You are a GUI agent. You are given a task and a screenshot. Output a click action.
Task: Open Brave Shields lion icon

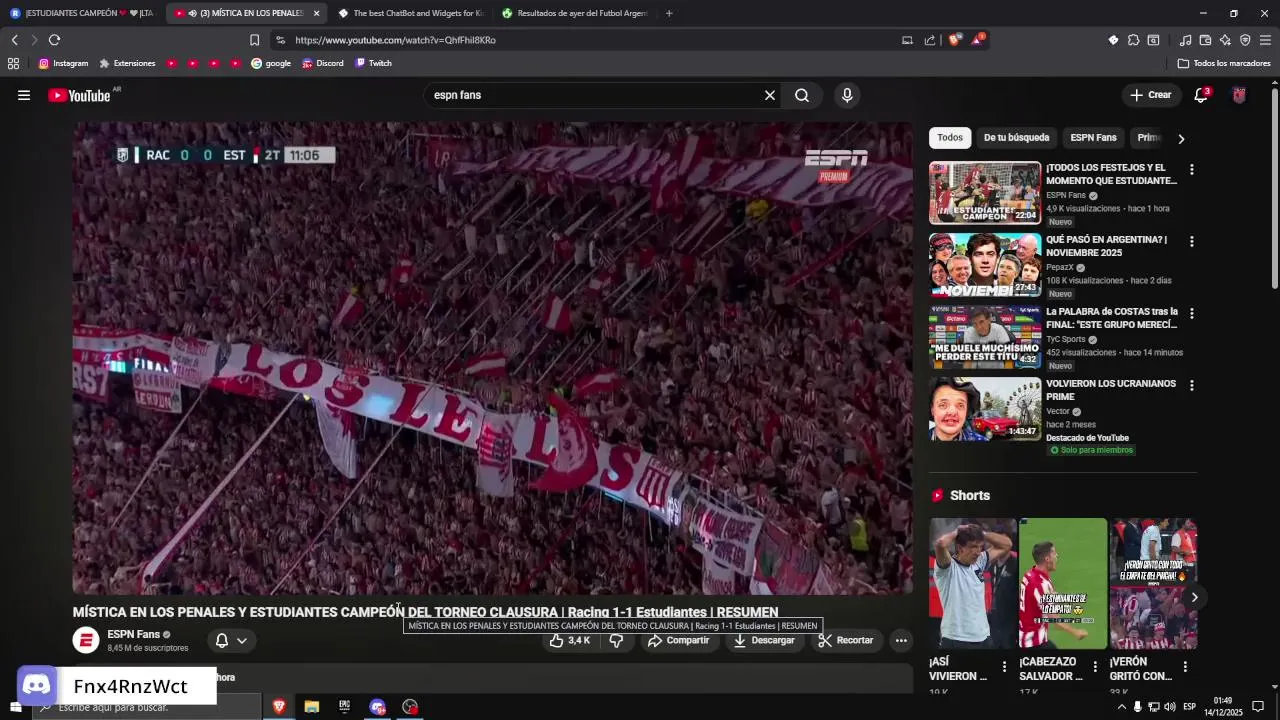point(954,40)
